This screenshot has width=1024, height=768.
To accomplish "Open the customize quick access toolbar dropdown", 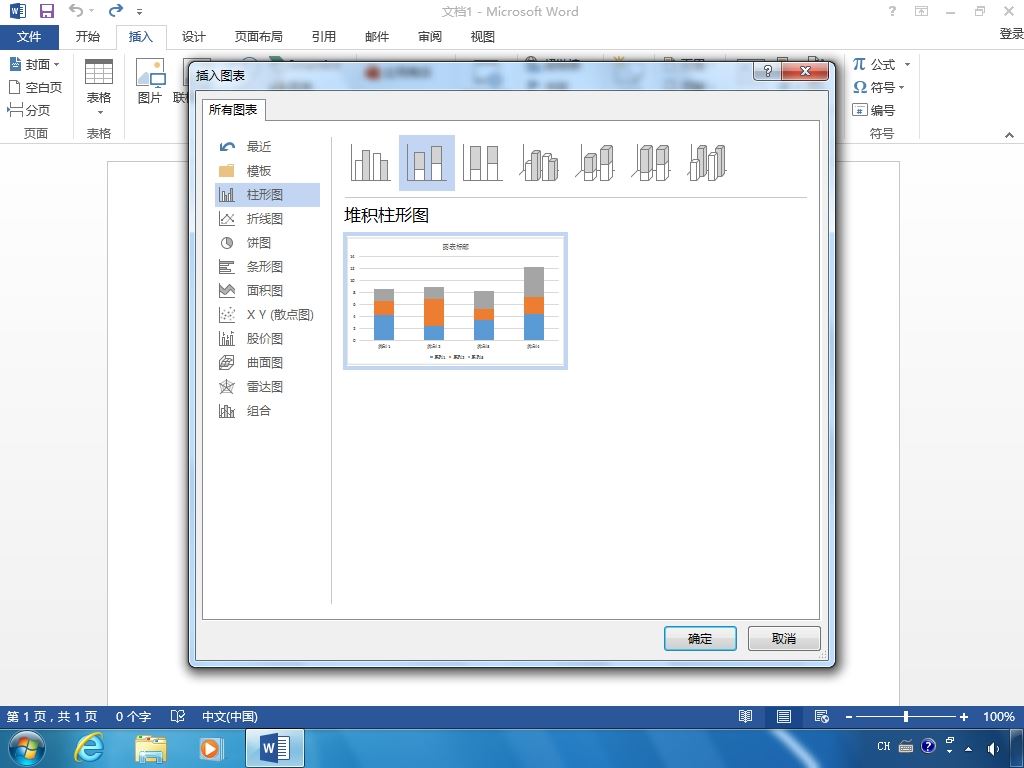I will [x=139, y=12].
